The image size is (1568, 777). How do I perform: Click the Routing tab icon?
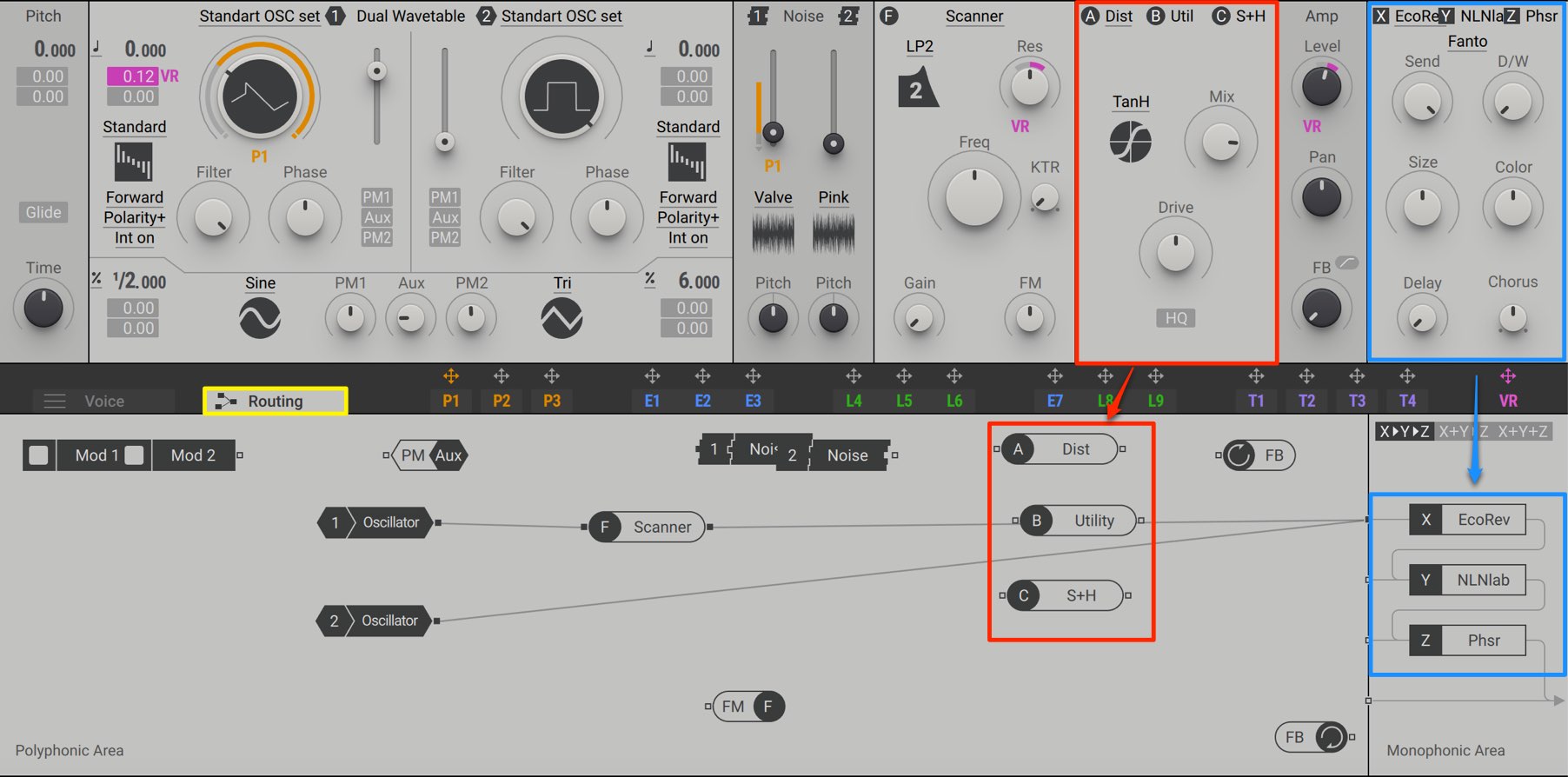(x=226, y=401)
